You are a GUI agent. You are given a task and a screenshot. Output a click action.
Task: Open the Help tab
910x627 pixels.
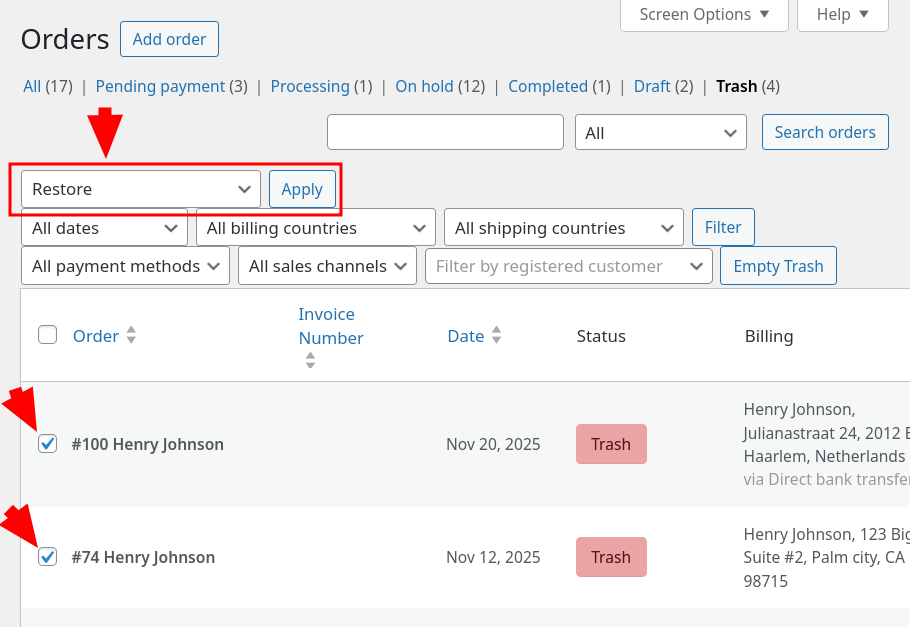[x=843, y=14]
